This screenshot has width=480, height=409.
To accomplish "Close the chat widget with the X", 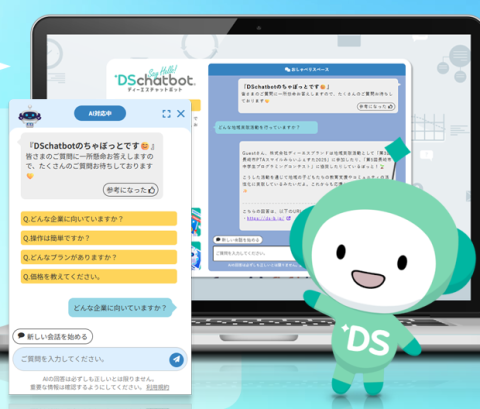I will pyautogui.click(x=181, y=114).
